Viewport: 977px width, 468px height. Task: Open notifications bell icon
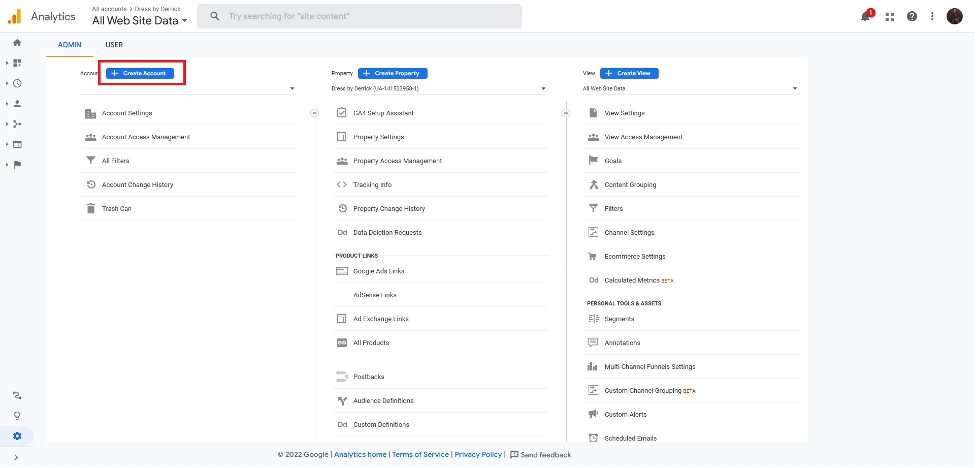tap(866, 16)
